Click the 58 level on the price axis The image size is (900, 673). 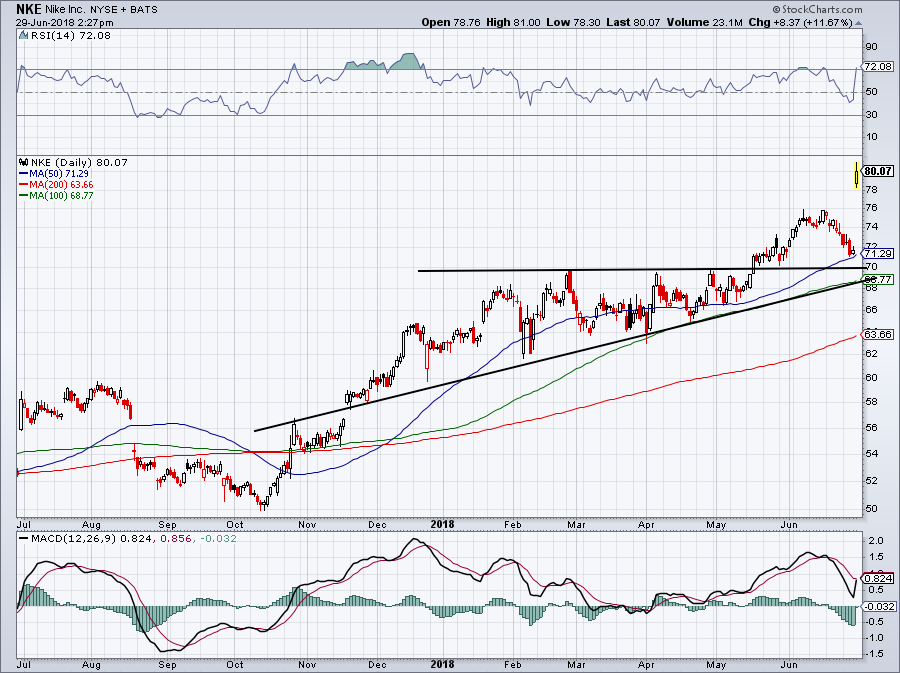pos(871,402)
